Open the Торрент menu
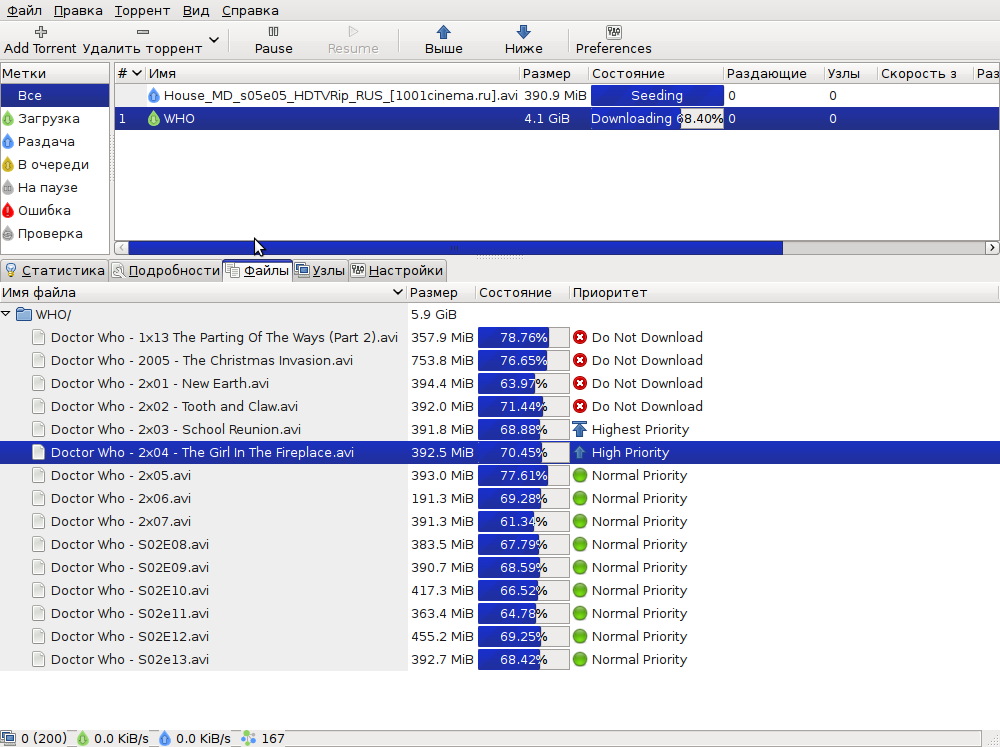Viewport: 1000px width, 747px height. click(x=142, y=11)
